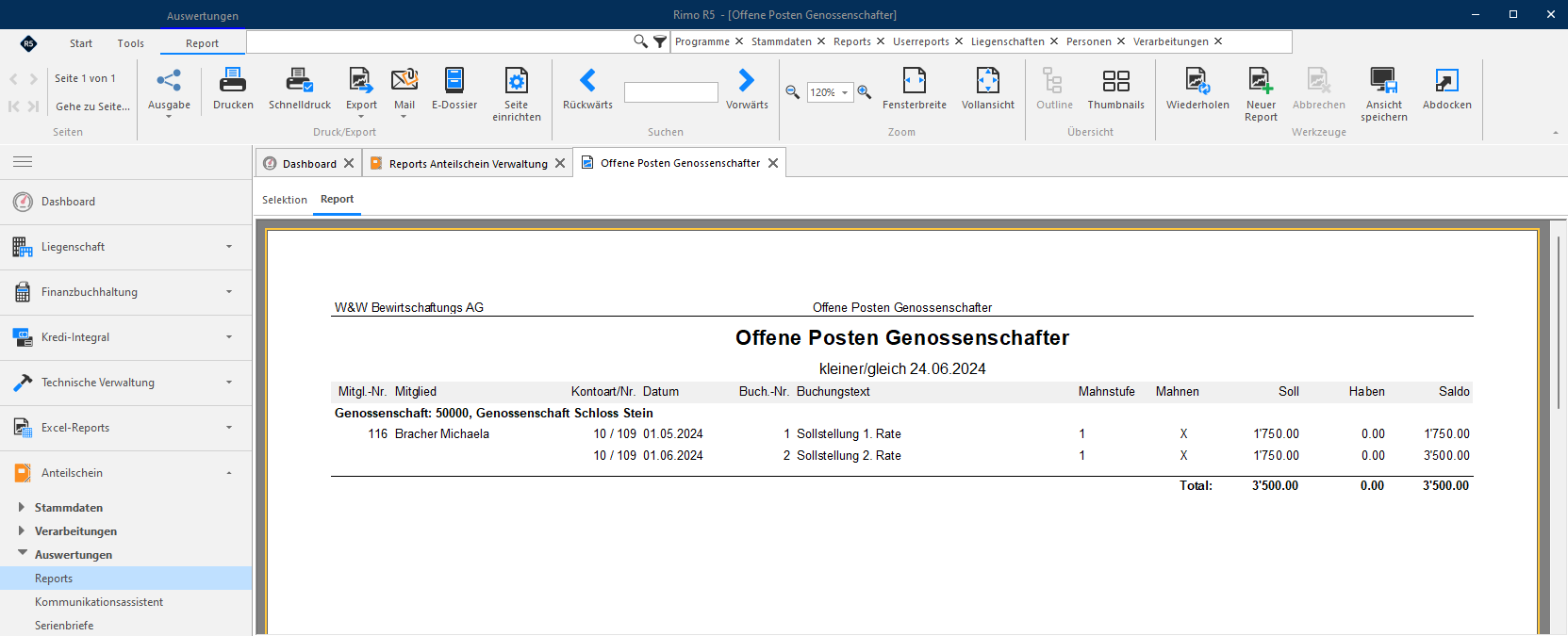Open E-Dossier tool
This screenshot has height=636, width=1568.
(x=454, y=90)
